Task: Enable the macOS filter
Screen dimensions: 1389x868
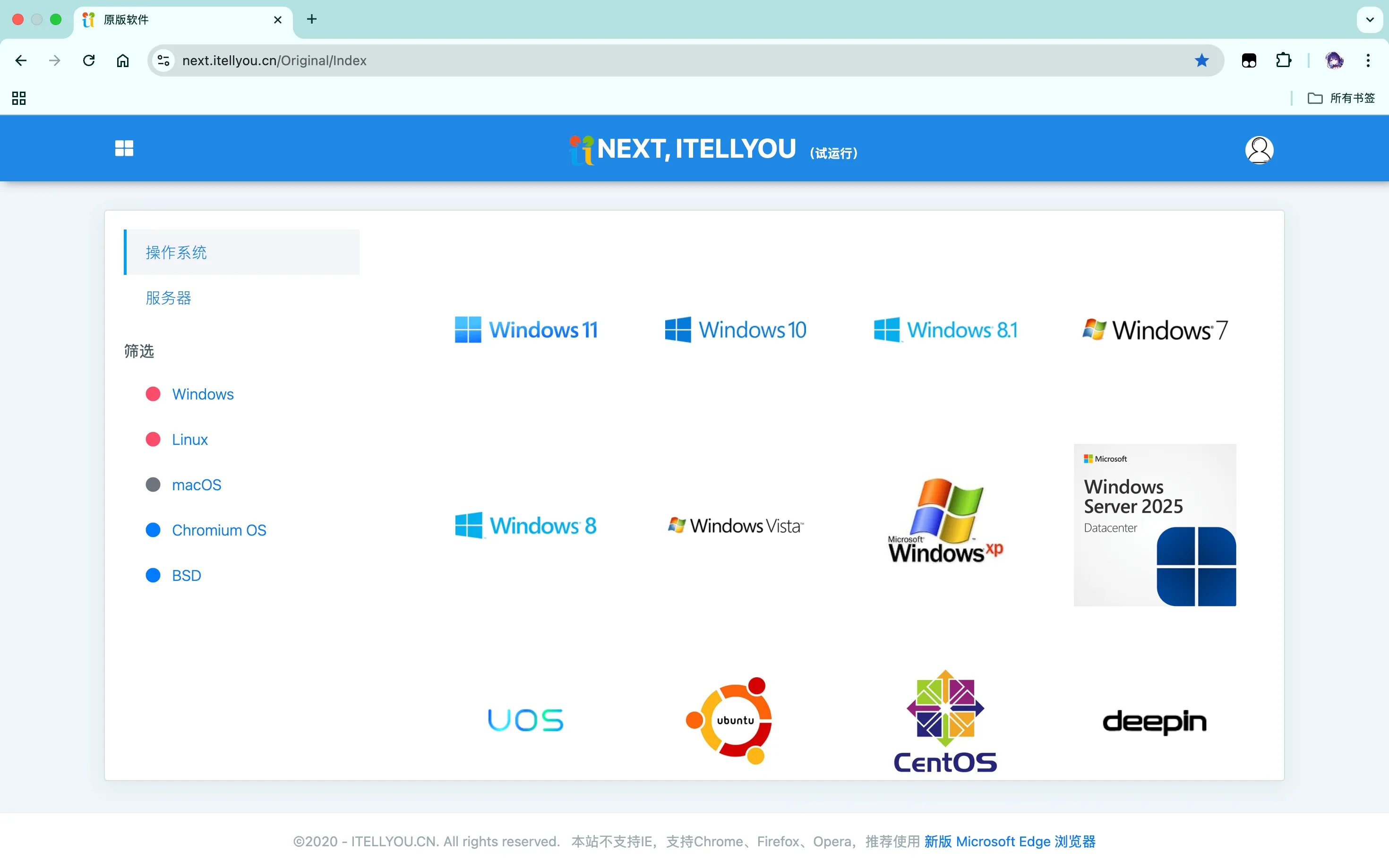Action: tap(197, 485)
